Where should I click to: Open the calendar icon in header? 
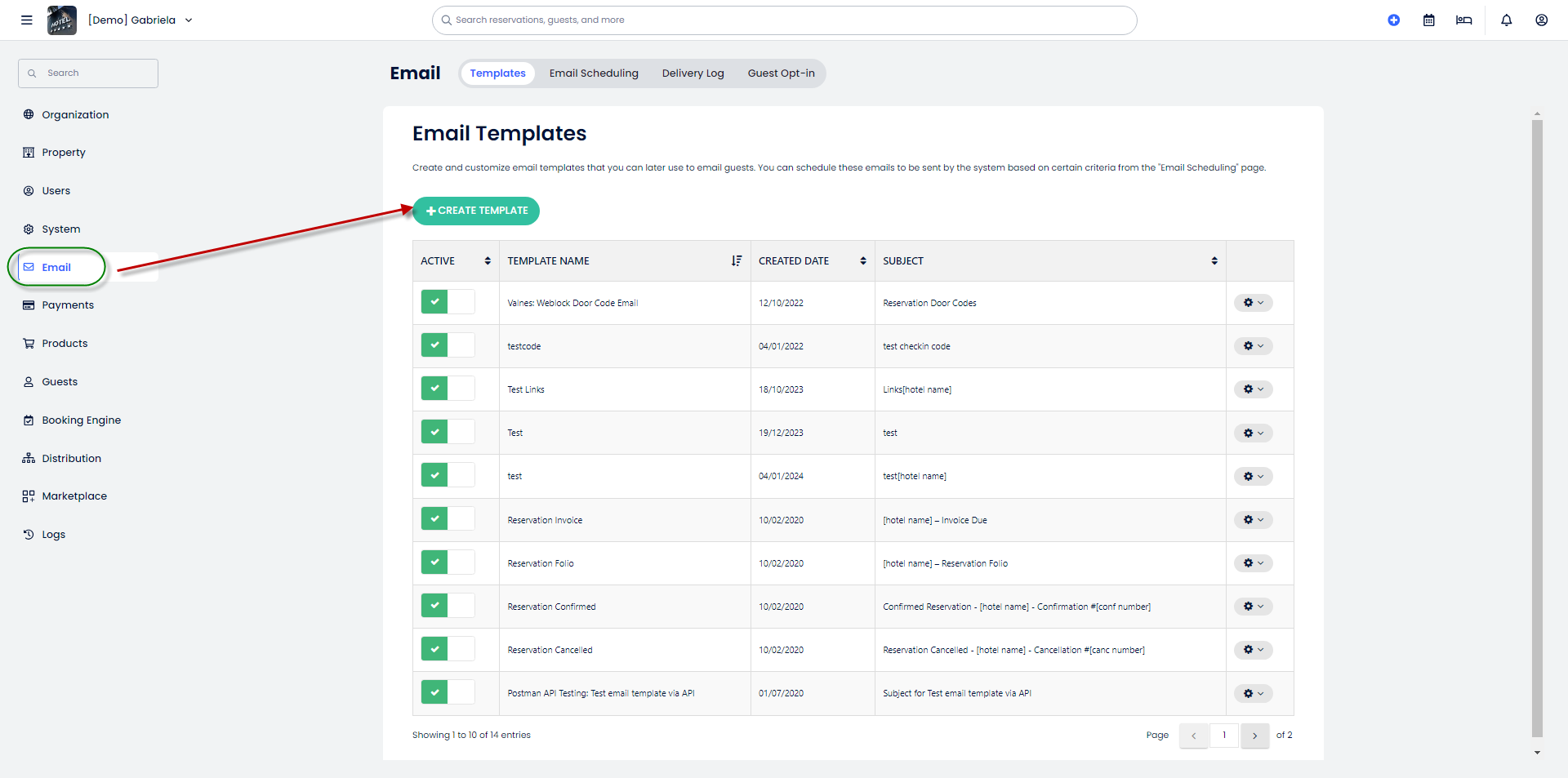point(1428,20)
